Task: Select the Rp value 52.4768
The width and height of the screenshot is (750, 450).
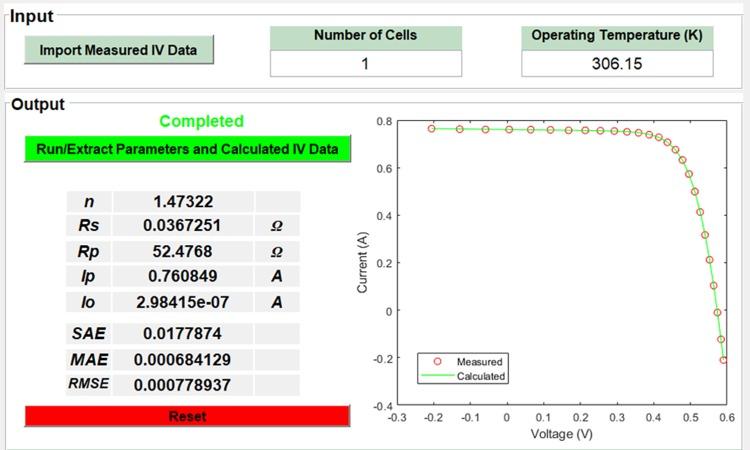Action: [183, 251]
